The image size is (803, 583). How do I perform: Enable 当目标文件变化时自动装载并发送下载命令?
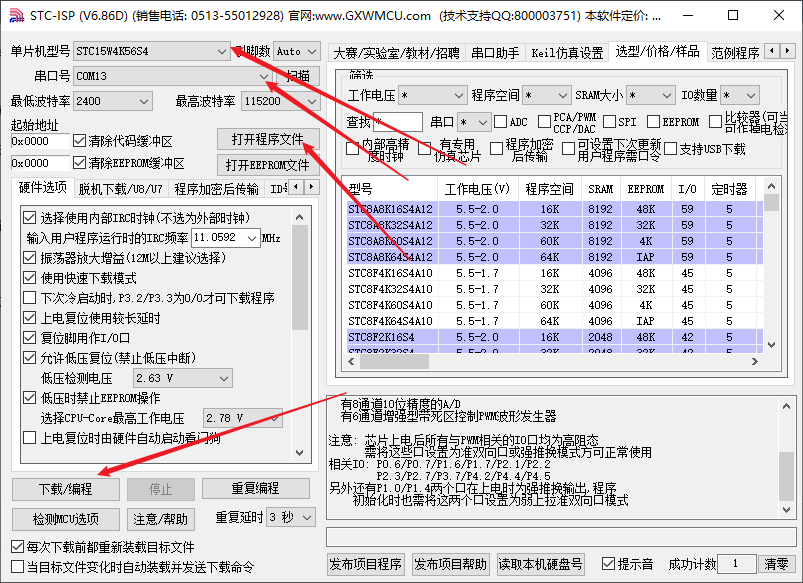[18, 567]
